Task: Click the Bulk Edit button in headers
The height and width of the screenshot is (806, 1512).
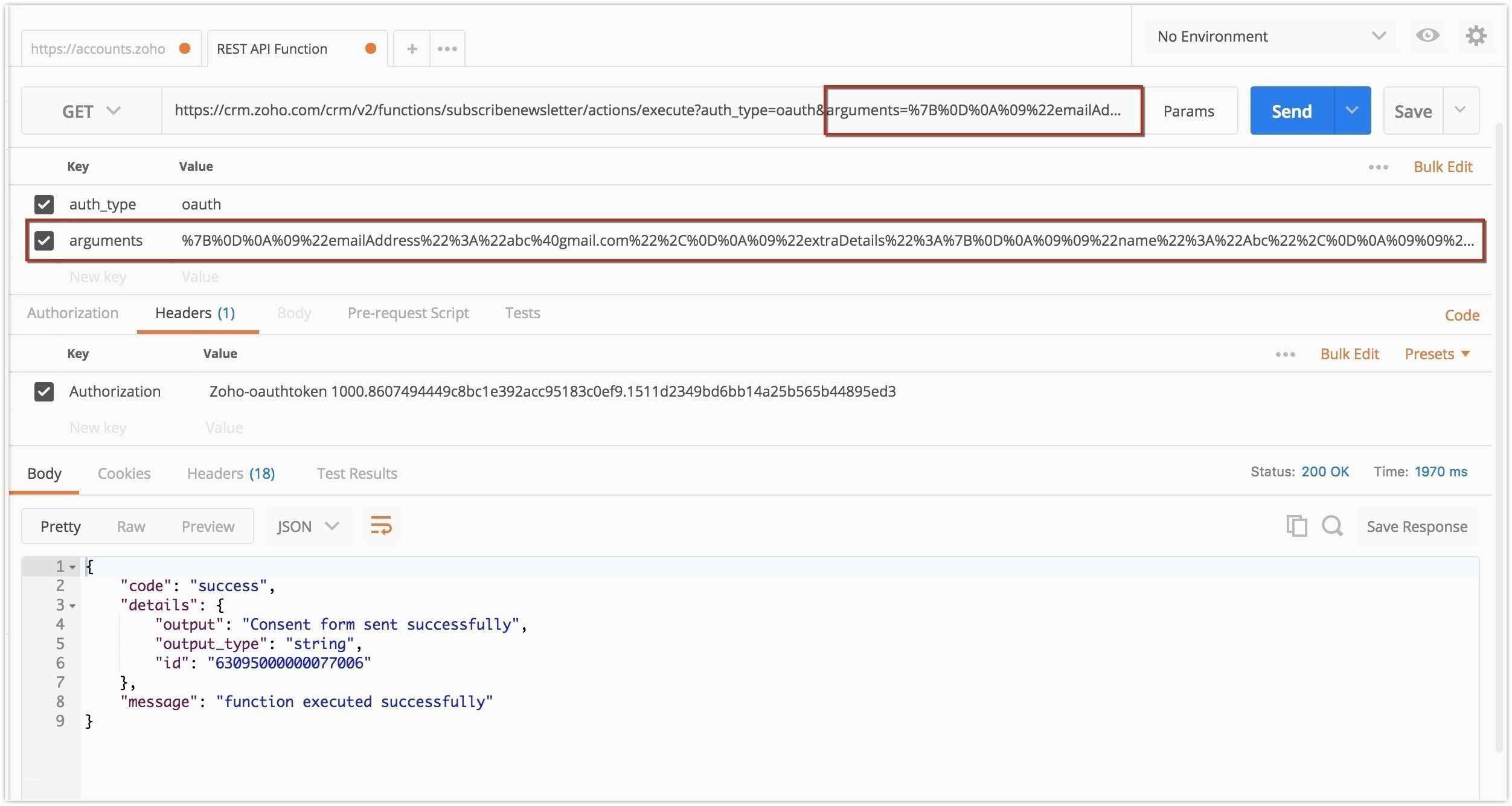Action: coord(1349,353)
